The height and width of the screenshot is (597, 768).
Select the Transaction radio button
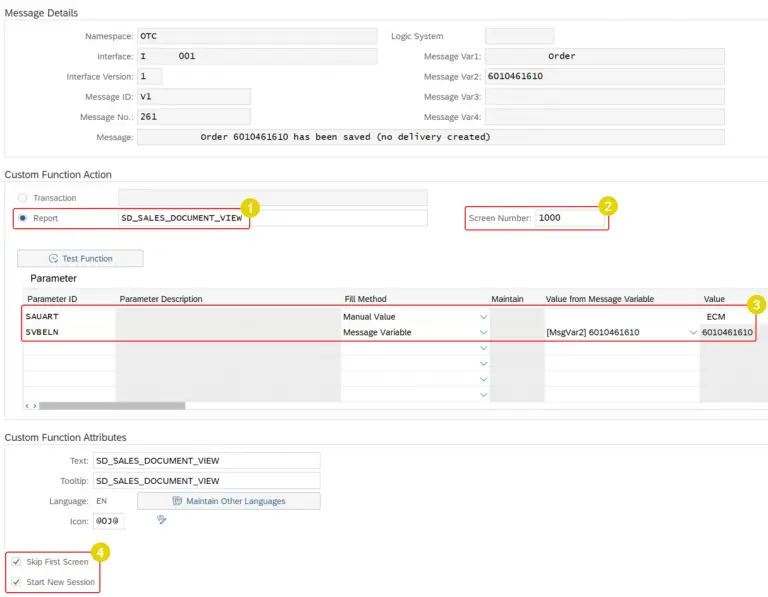coord(23,198)
